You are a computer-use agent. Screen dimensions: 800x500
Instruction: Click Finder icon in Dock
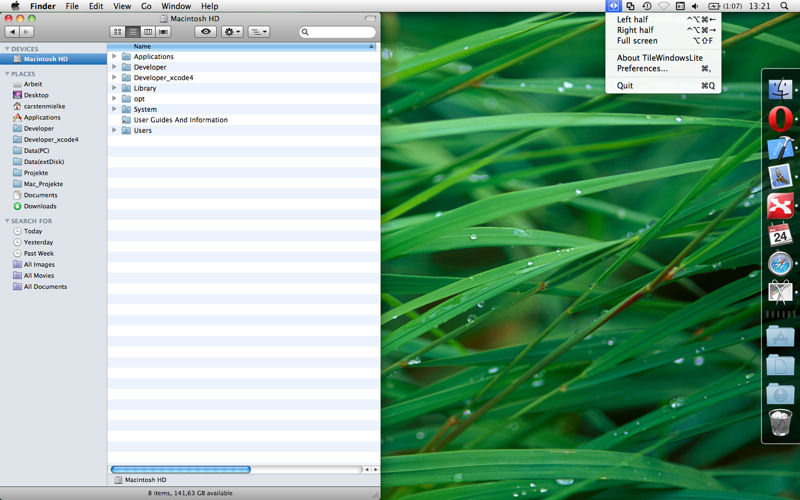[x=780, y=89]
